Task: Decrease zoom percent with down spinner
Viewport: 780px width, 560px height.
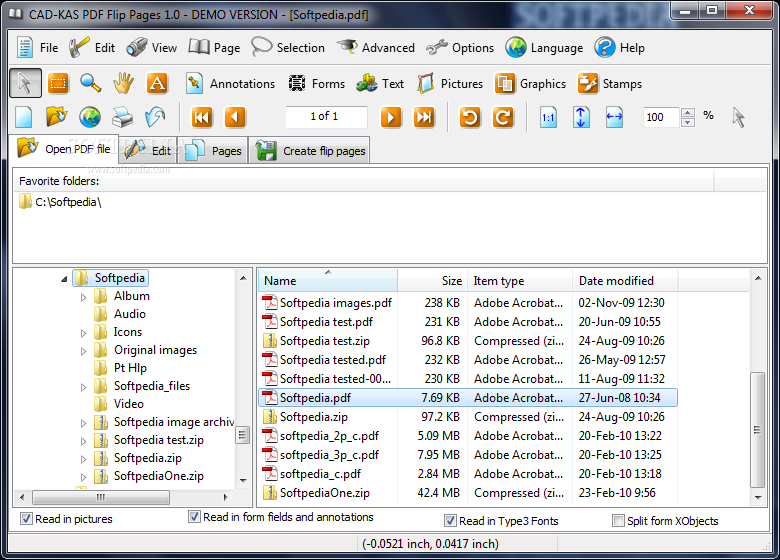Action: 688,122
